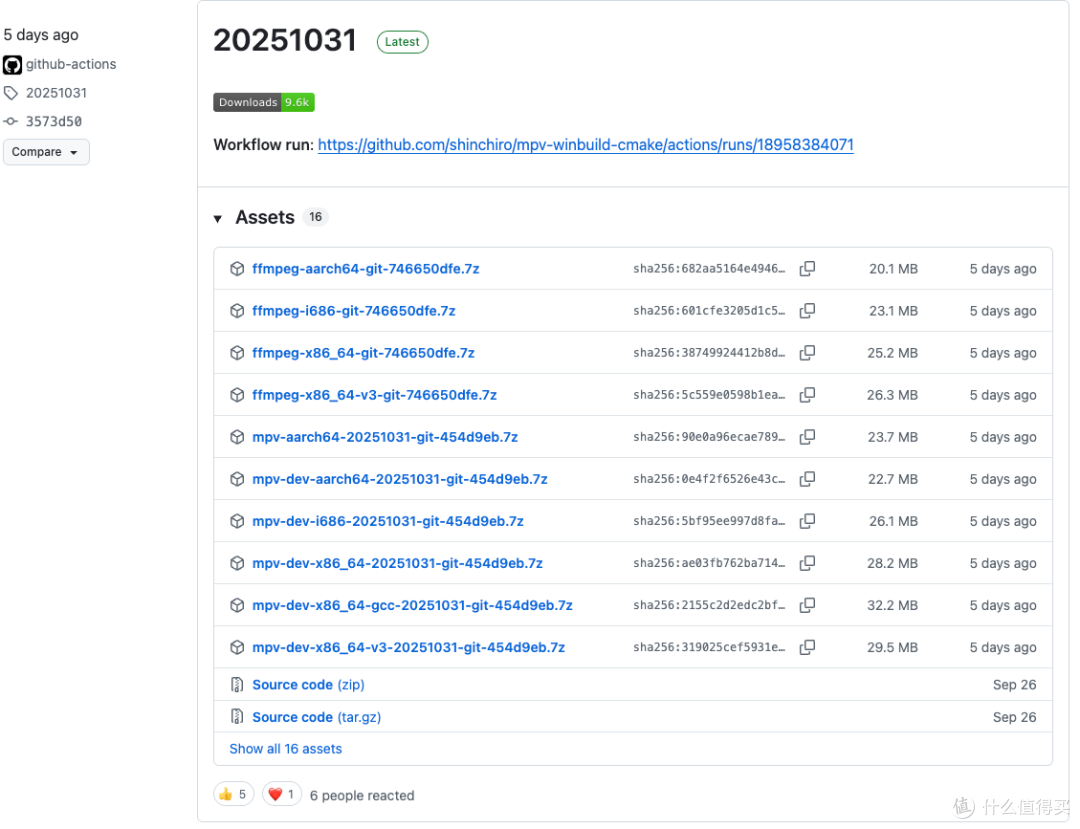Download mpv-dev-x86_64-gcc-20251031-git-454d9eb.7z
This screenshot has height=829, width=1080.
[x=413, y=605]
